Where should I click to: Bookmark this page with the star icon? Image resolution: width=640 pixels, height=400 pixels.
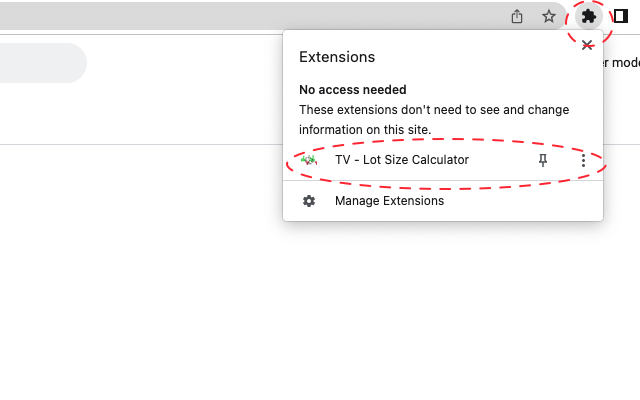[549, 16]
